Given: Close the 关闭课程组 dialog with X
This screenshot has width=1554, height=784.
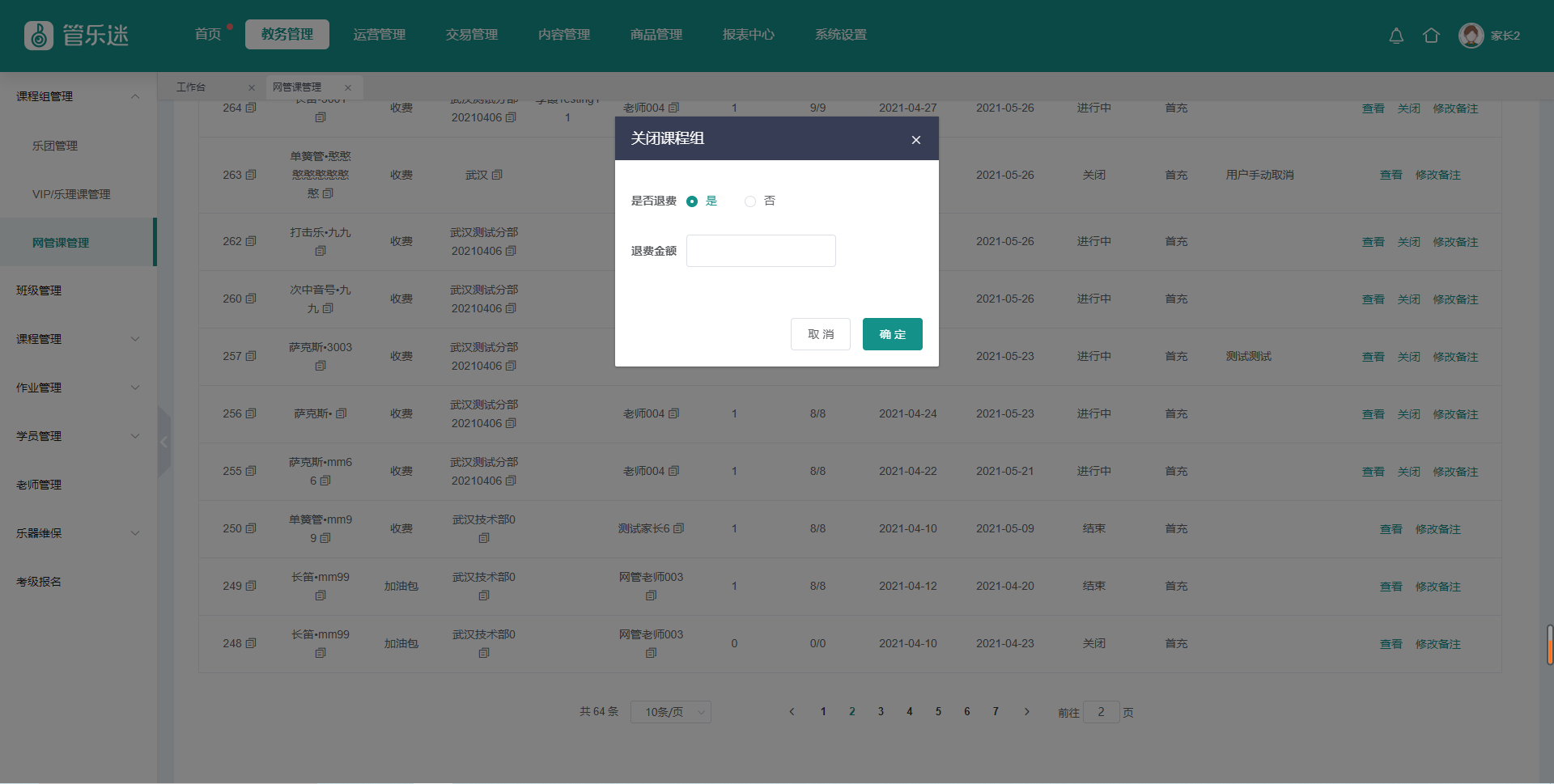Looking at the screenshot, I should [916, 140].
